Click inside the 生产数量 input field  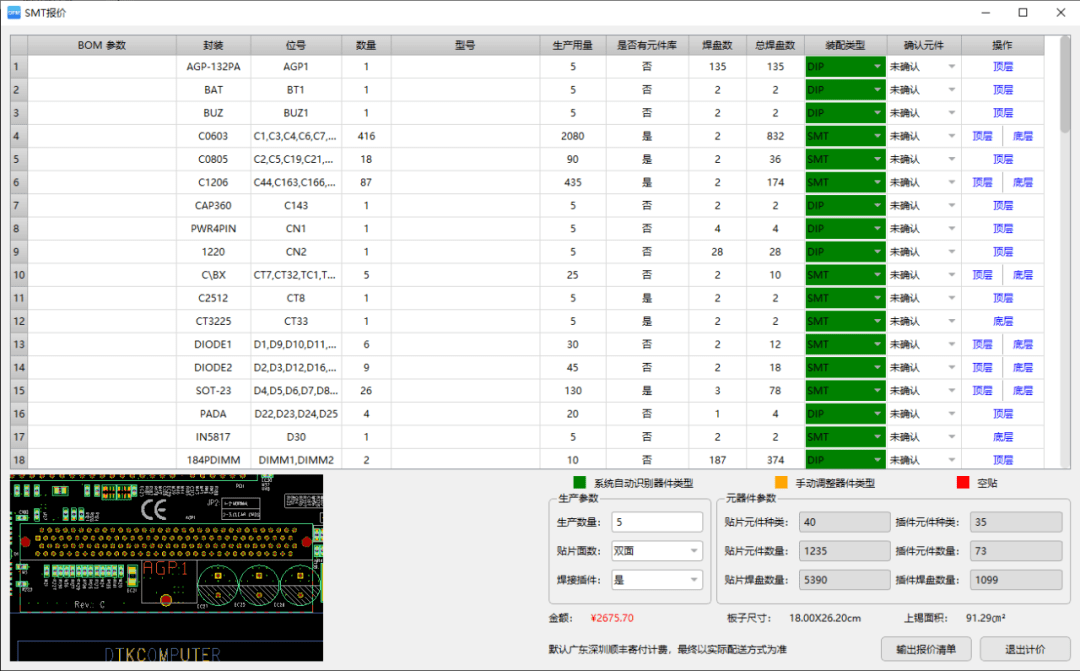(x=656, y=521)
